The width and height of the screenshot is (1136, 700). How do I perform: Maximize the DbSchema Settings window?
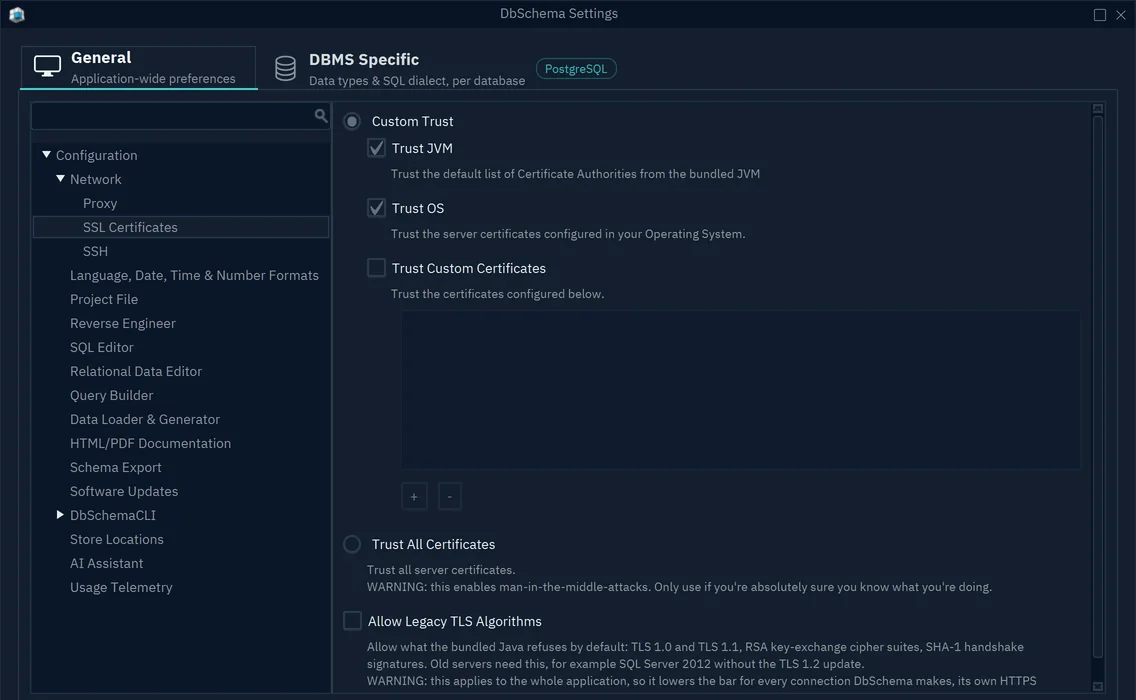pyautogui.click(x=1100, y=14)
